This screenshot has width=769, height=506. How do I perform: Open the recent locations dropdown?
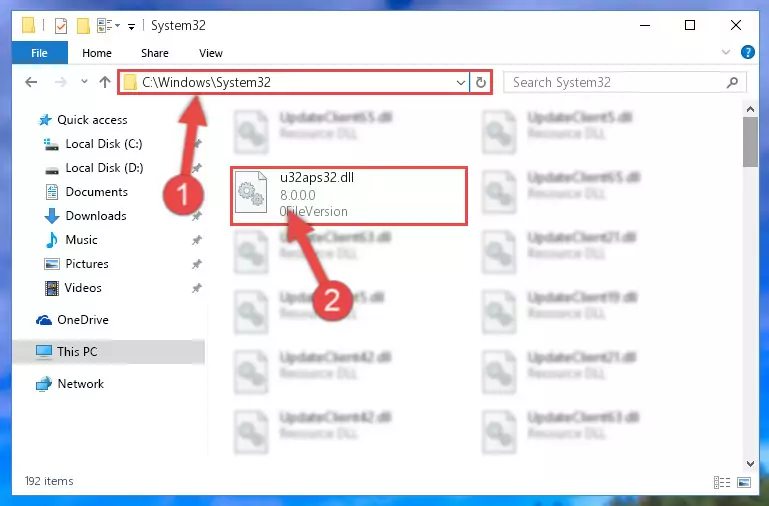84,82
